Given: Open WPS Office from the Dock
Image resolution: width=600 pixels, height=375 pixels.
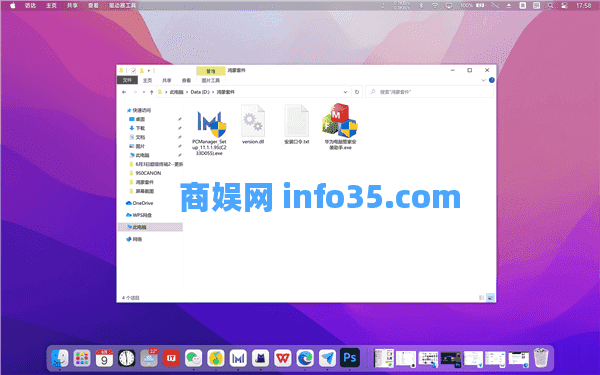Looking at the screenshot, I should [283, 359].
